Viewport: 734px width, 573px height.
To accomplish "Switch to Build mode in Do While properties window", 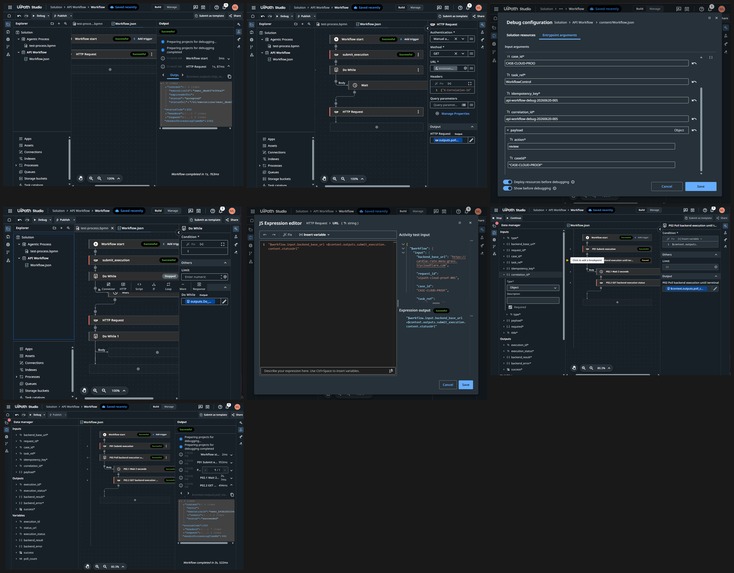I will 158,211.
